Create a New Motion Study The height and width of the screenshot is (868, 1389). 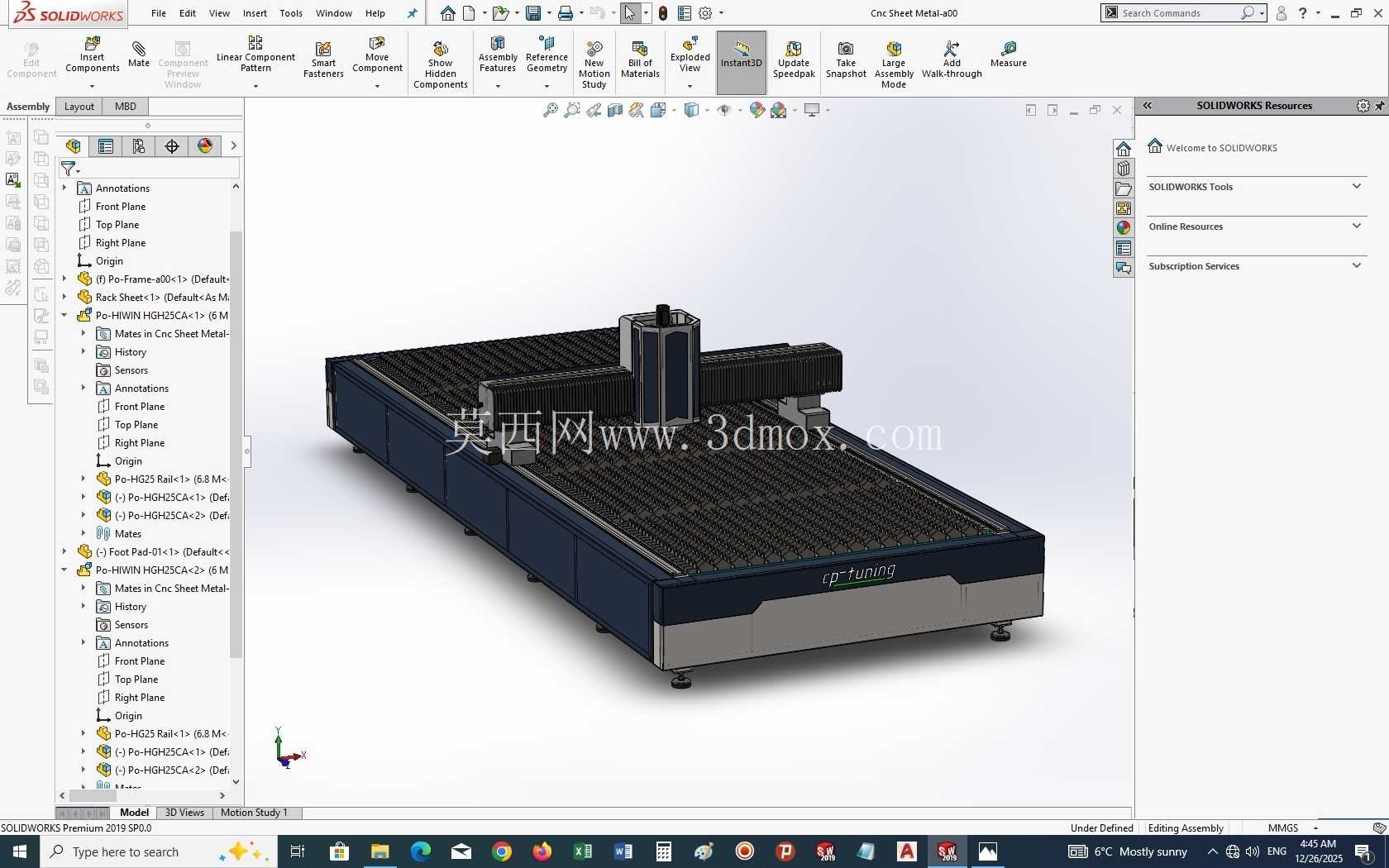[x=594, y=64]
